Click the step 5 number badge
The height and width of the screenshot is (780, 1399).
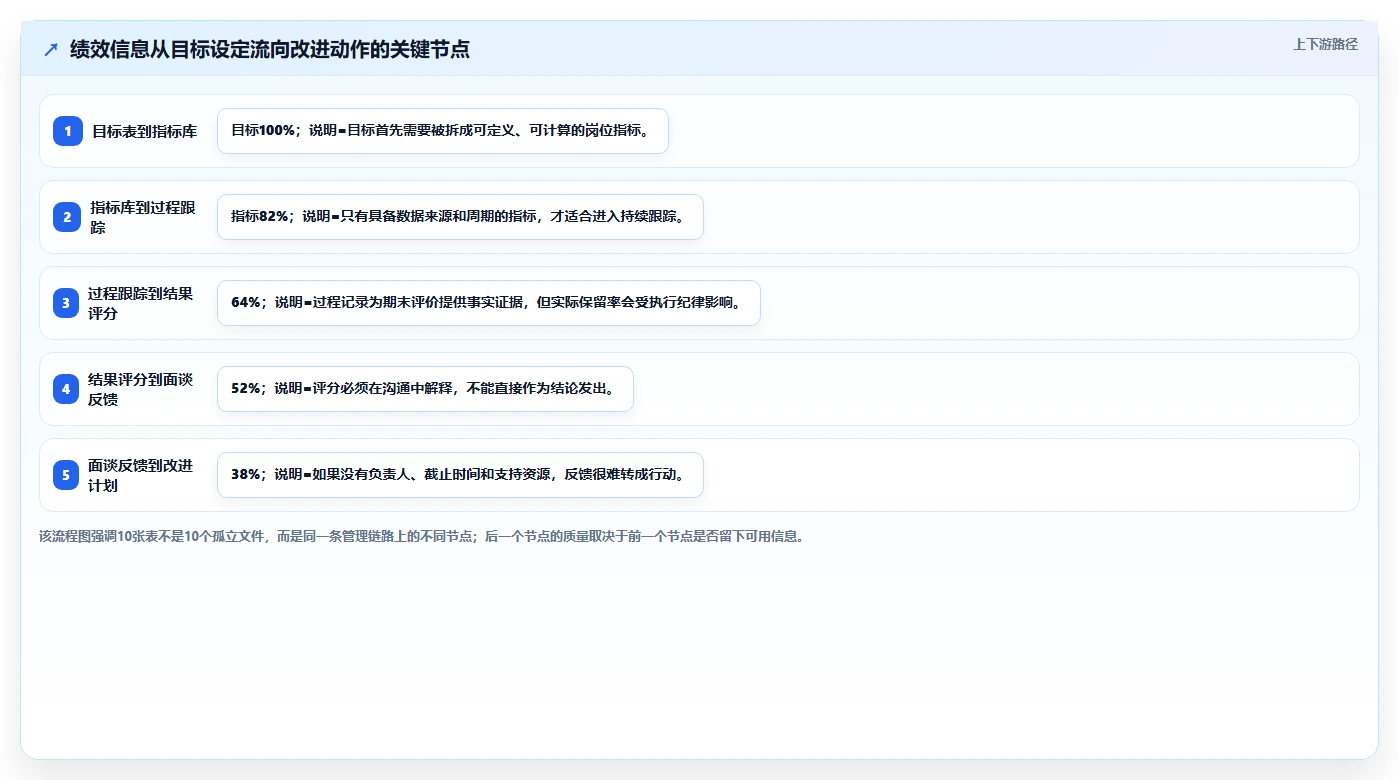[66, 475]
